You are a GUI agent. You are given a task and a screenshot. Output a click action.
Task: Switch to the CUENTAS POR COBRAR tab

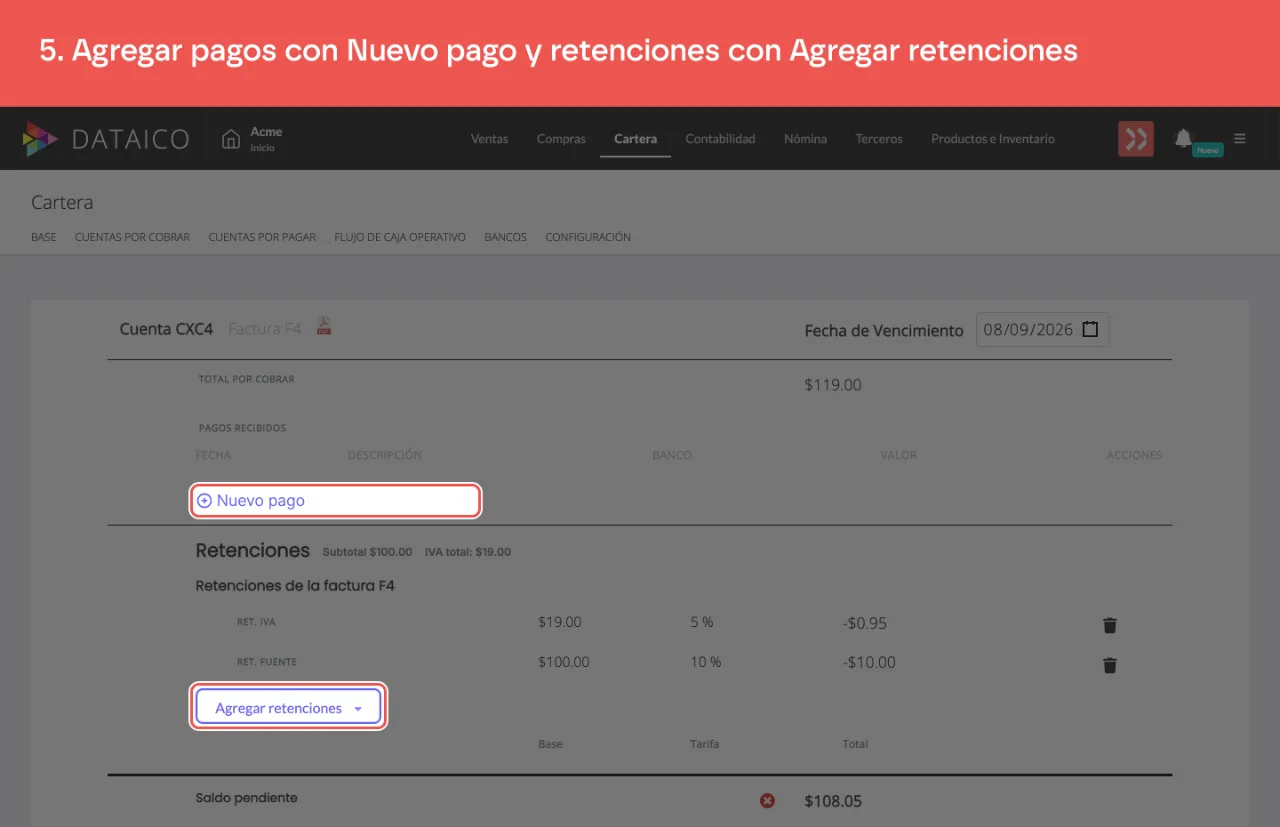click(132, 237)
